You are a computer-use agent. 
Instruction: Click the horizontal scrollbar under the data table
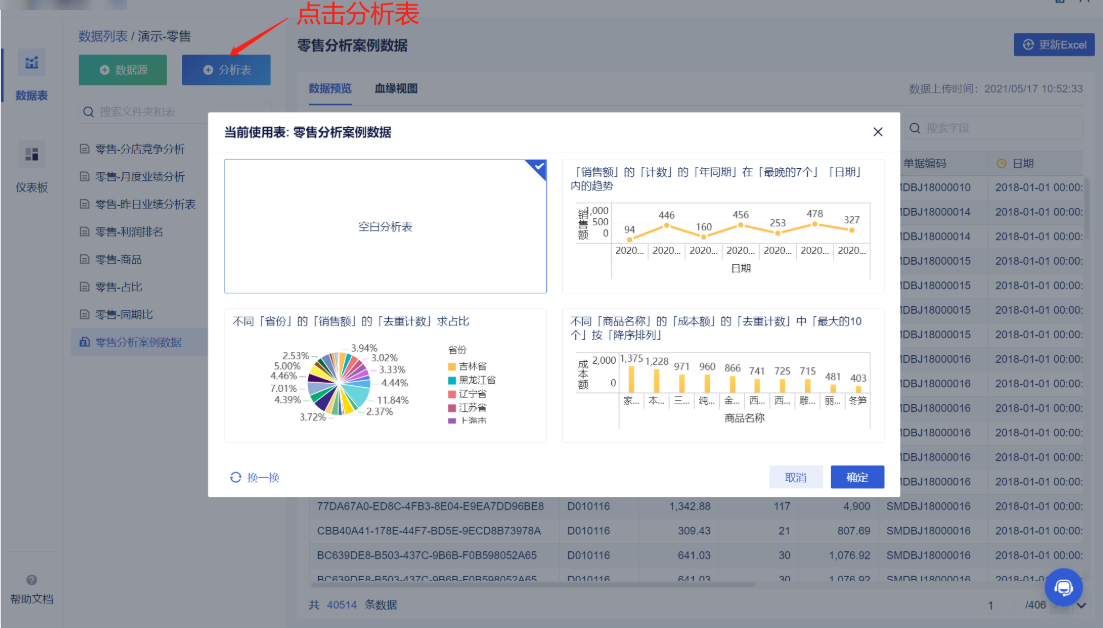(x=533, y=584)
